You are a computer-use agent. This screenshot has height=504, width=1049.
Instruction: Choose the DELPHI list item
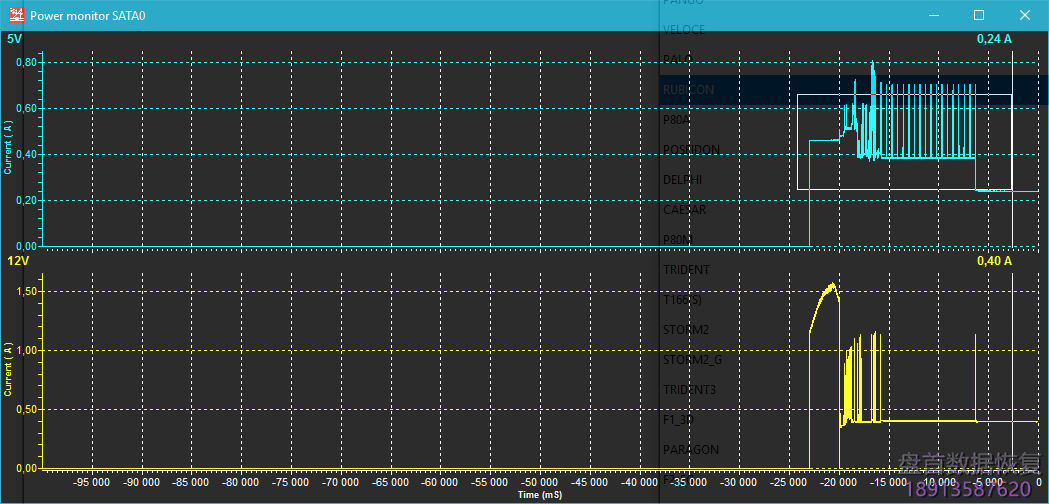682,180
